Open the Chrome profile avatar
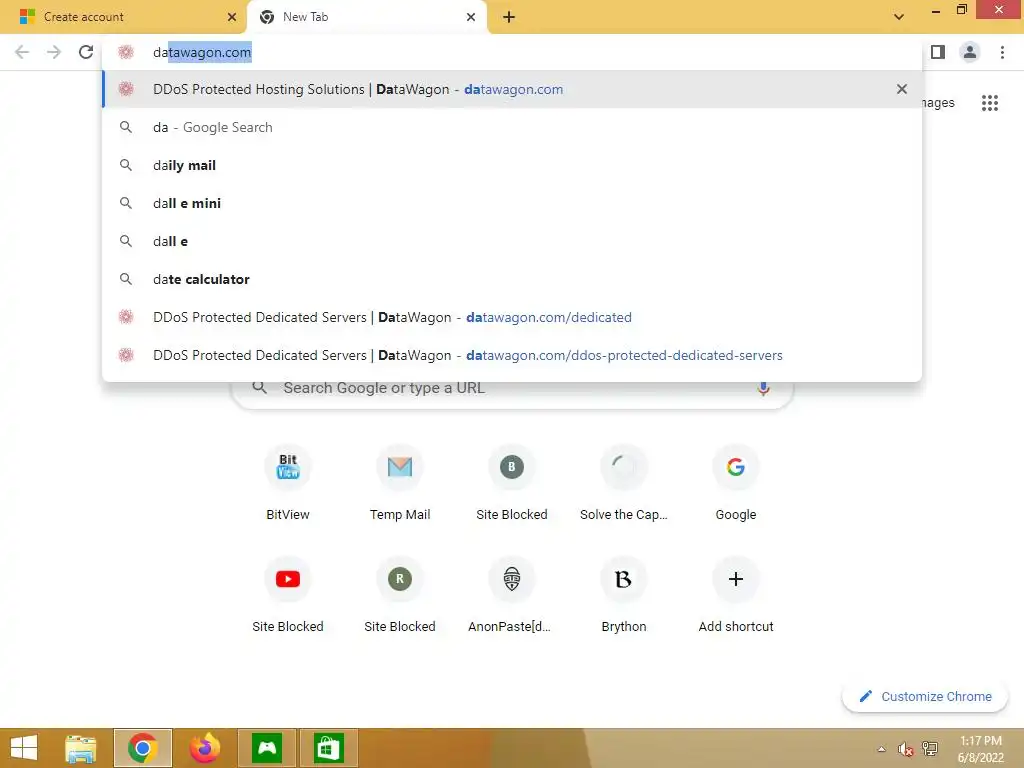1024x768 pixels. (x=970, y=52)
